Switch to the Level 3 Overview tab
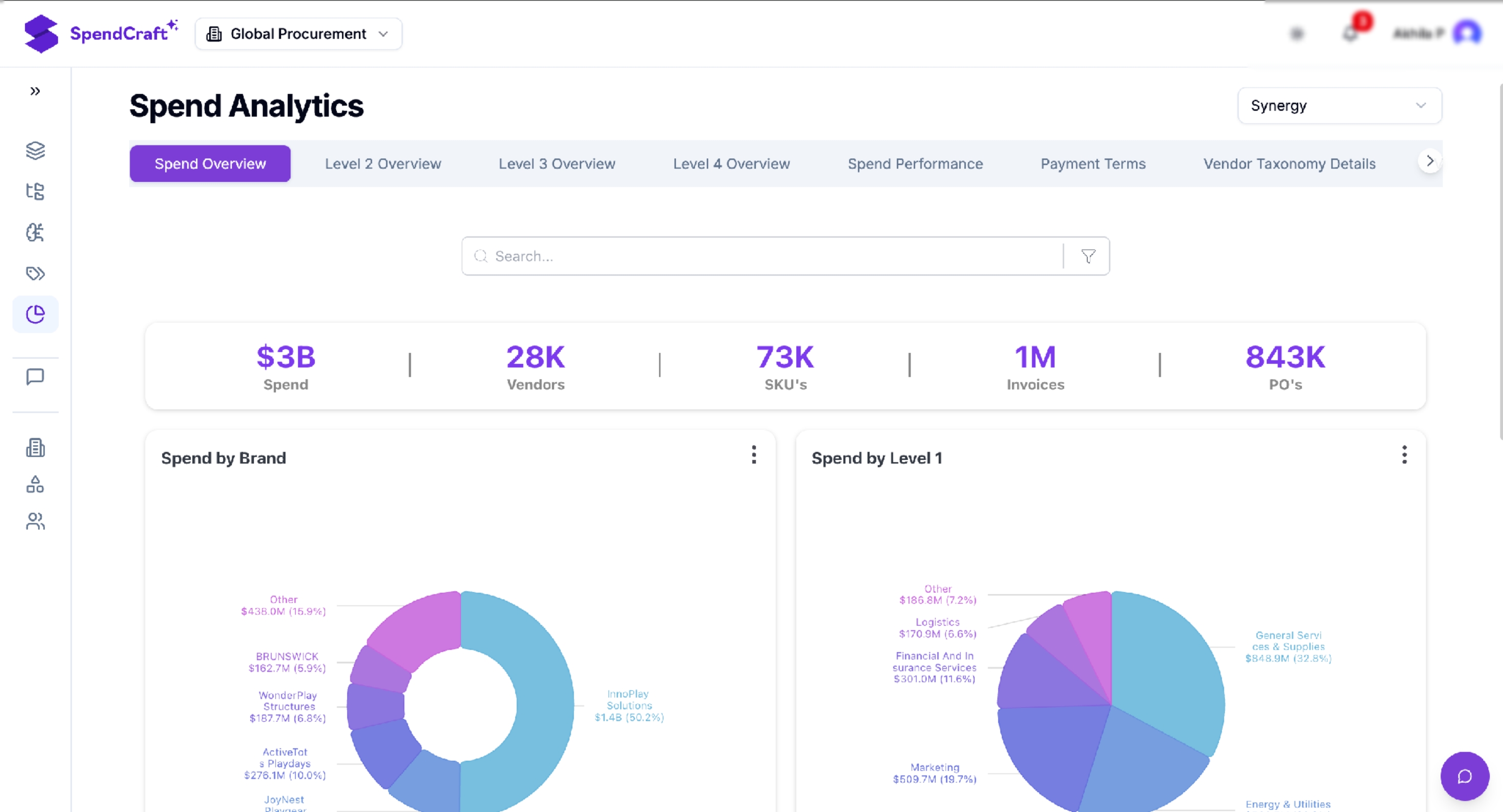The width and height of the screenshot is (1503, 812). (x=557, y=164)
